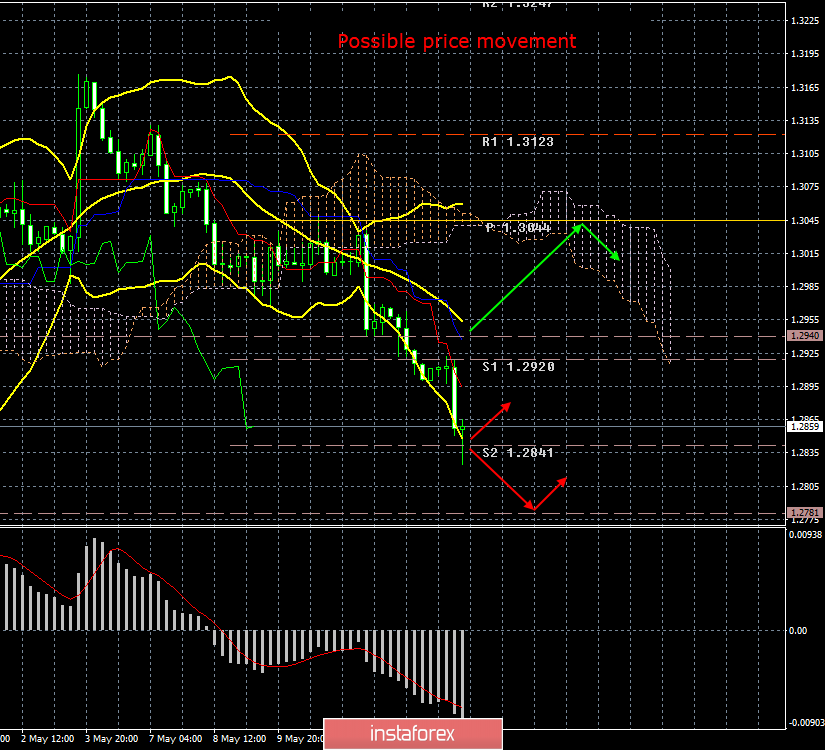
Task: Click price axis value 1.3105
Action: click(806, 154)
